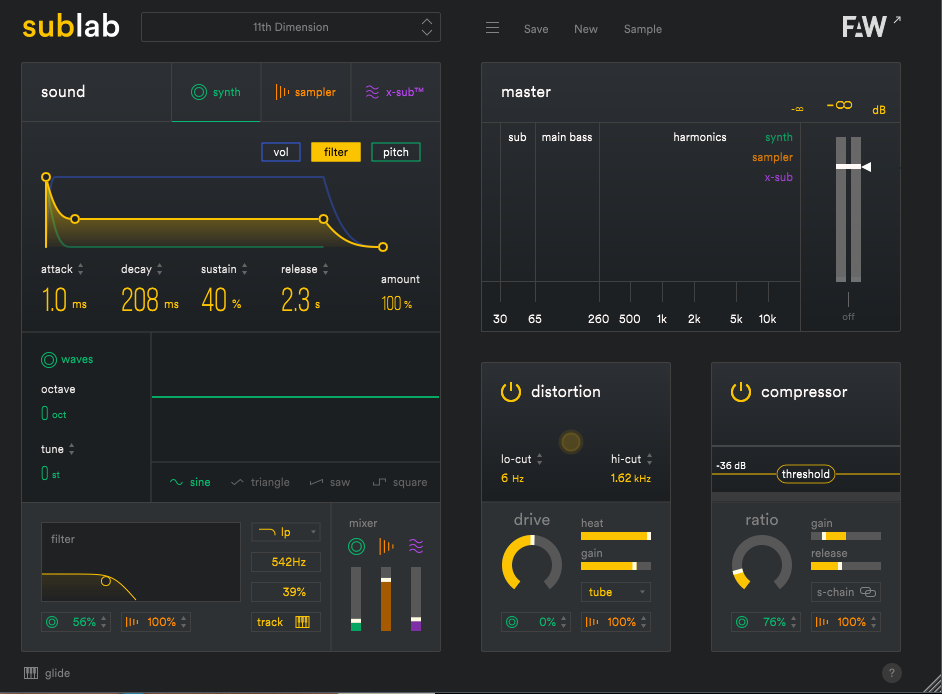This screenshot has width=942, height=694.
Task: Click the mixer x-sub waves icon
Action: tap(416, 546)
